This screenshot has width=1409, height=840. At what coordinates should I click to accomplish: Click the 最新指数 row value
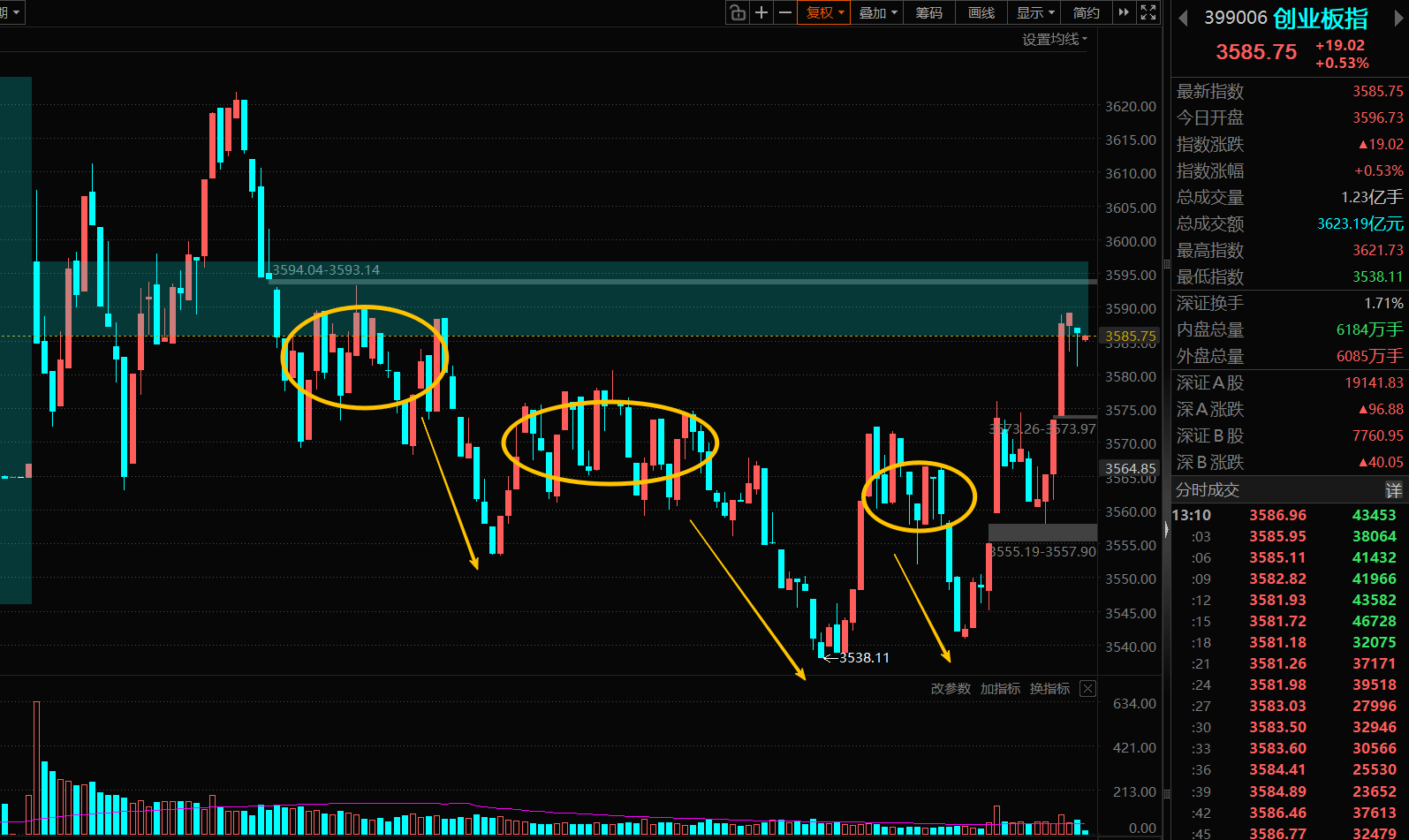click(1378, 91)
